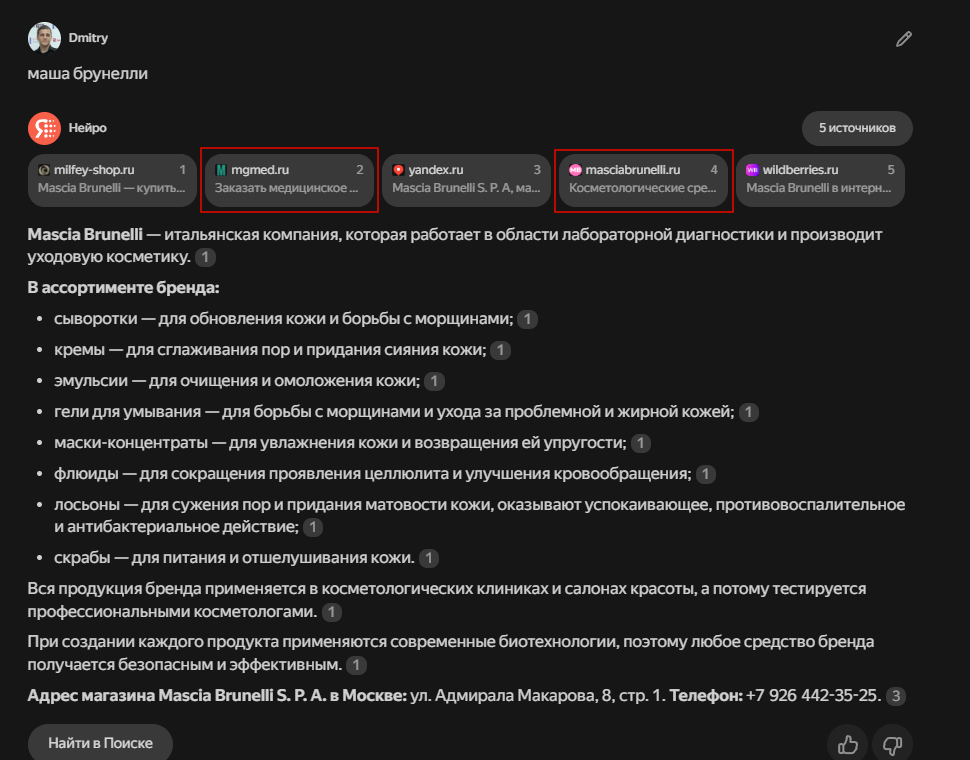Screen dimensions: 970x760
Task: Click citation 1 after антибактериальное действие
Action: click(313, 527)
